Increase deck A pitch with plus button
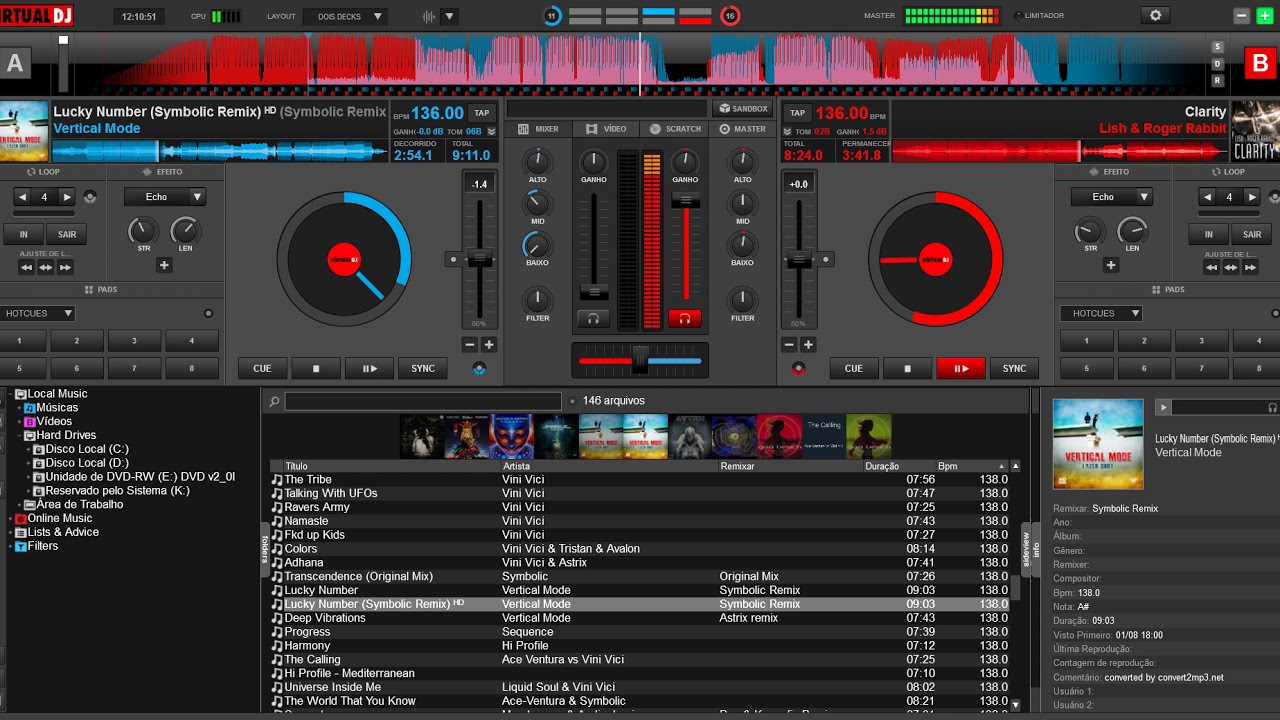The image size is (1280, 720). click(x=489, y=345)
